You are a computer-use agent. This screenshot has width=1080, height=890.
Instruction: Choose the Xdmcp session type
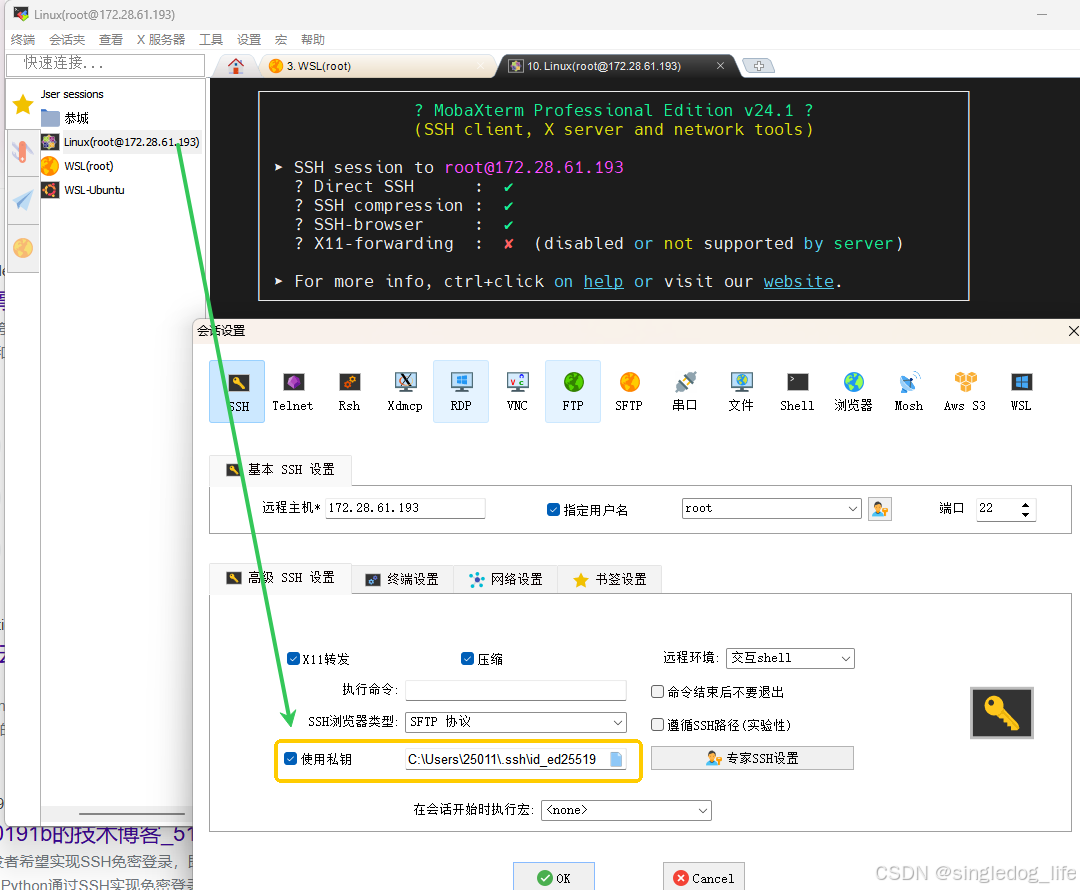pos(405,391)
